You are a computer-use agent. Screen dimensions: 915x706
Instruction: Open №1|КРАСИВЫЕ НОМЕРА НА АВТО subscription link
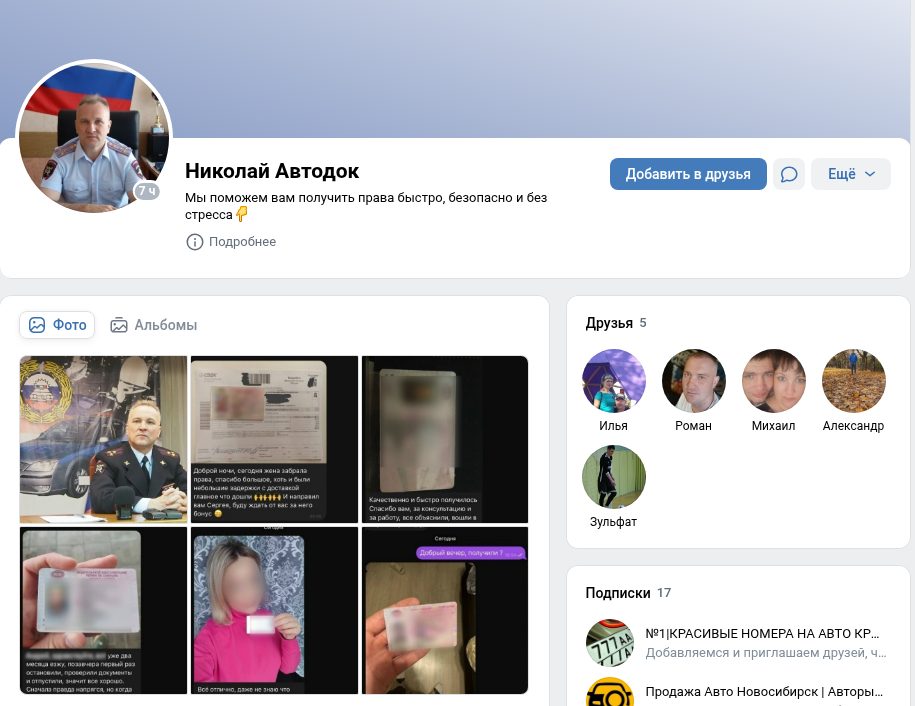coord(762,634)
